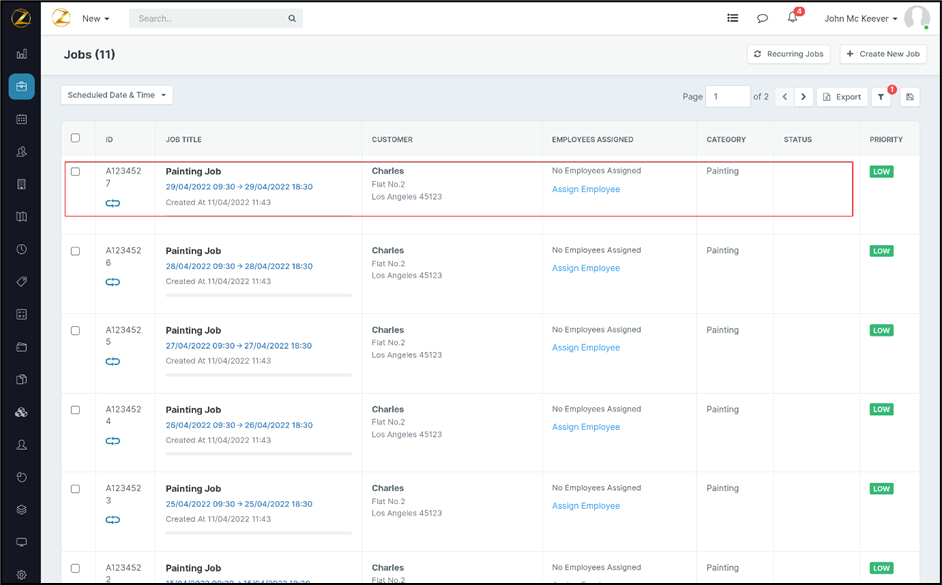Open the bar chart dashboard icon
Viewport: 942px width, 585px height.
(x=22, y=54)
